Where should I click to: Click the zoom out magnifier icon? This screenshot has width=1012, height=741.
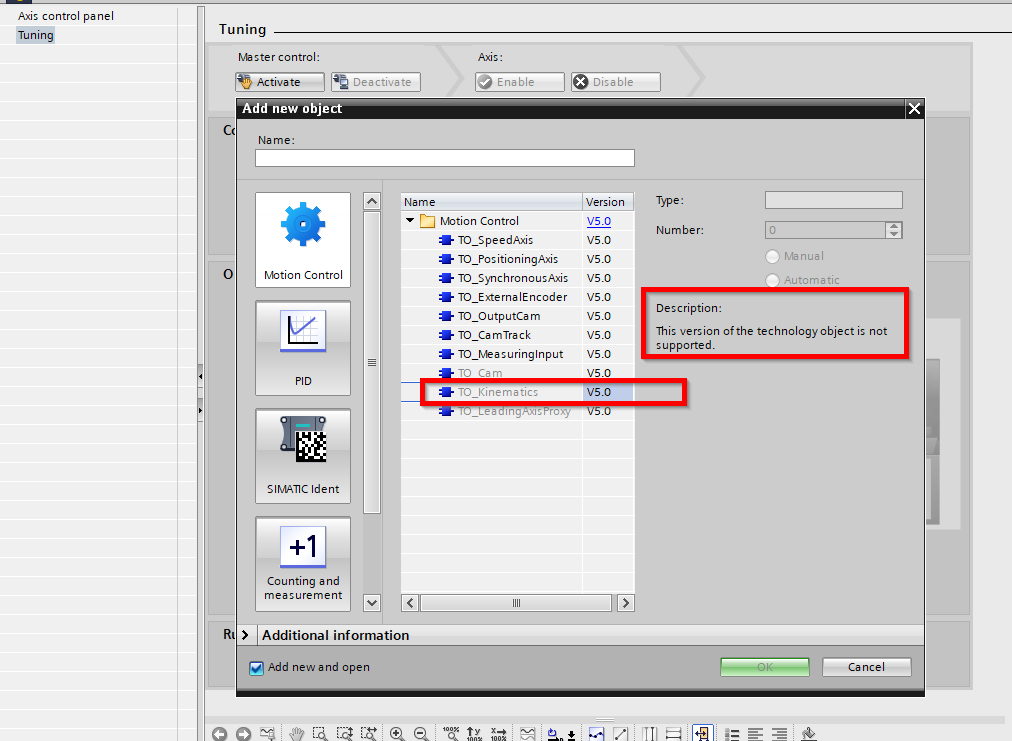[x=421, y=733]
